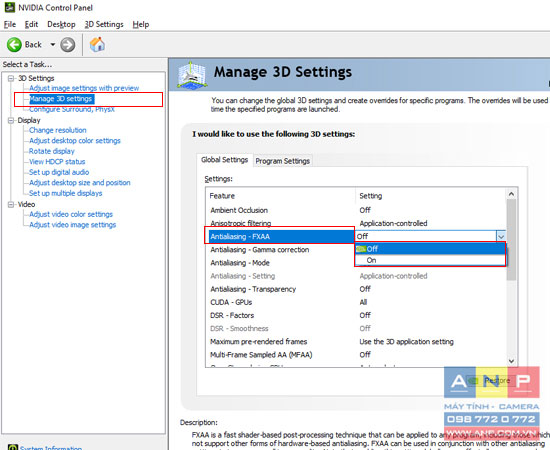Click the Setting column header
This screenshot has height=450, width=550.
431,196
